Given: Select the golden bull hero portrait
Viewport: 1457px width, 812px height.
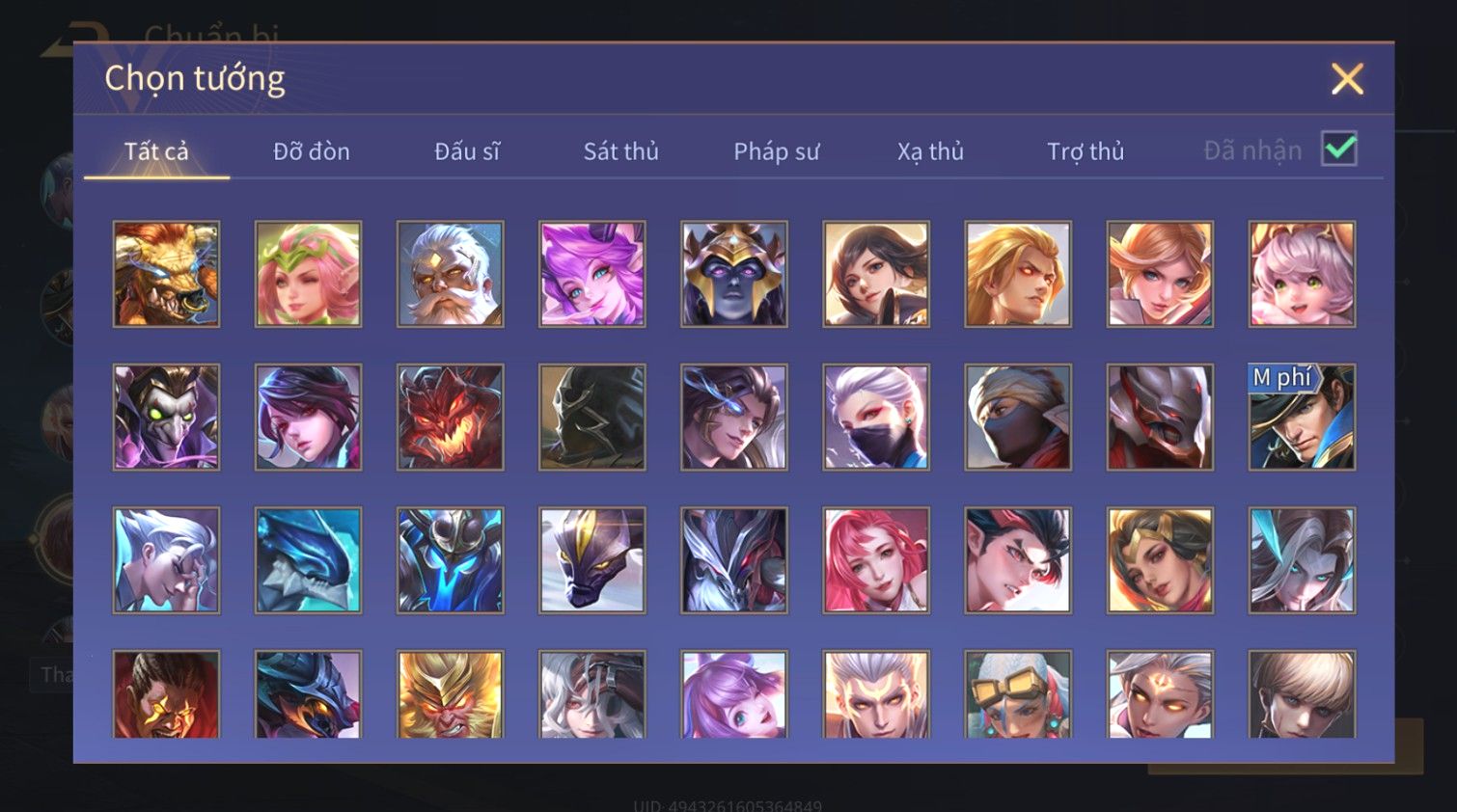Looking at the screenshot, I should tap(166, 274).
